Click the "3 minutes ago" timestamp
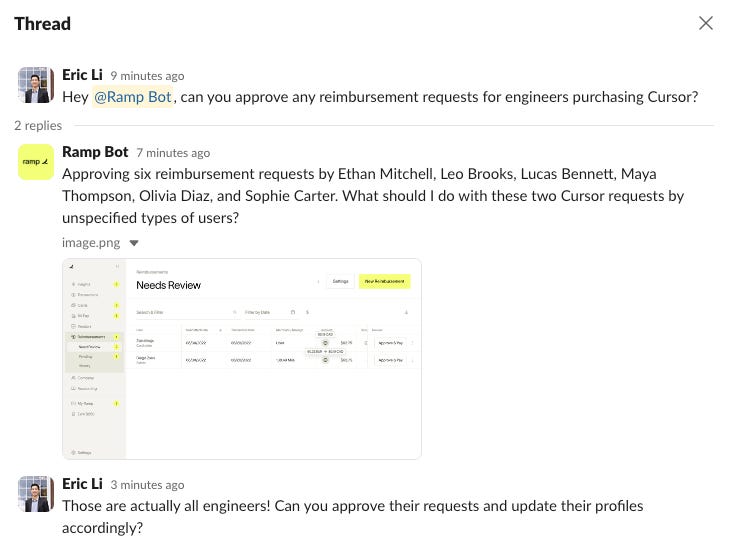734x548 pixels. pyautogui.click(x=147, y=485)
